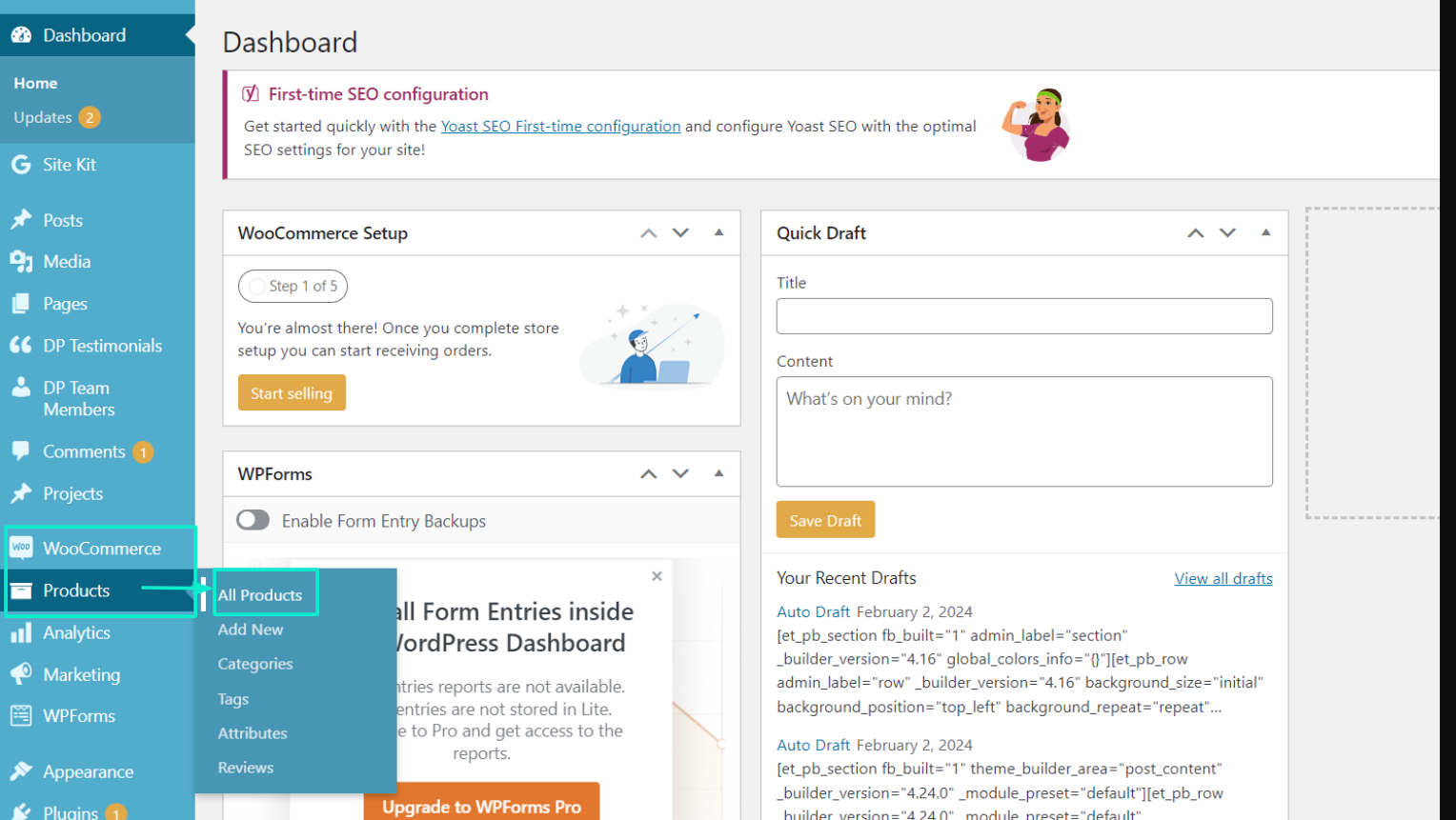
Task: Select Home under Dashboard menu
Action: tap(35, 83)
